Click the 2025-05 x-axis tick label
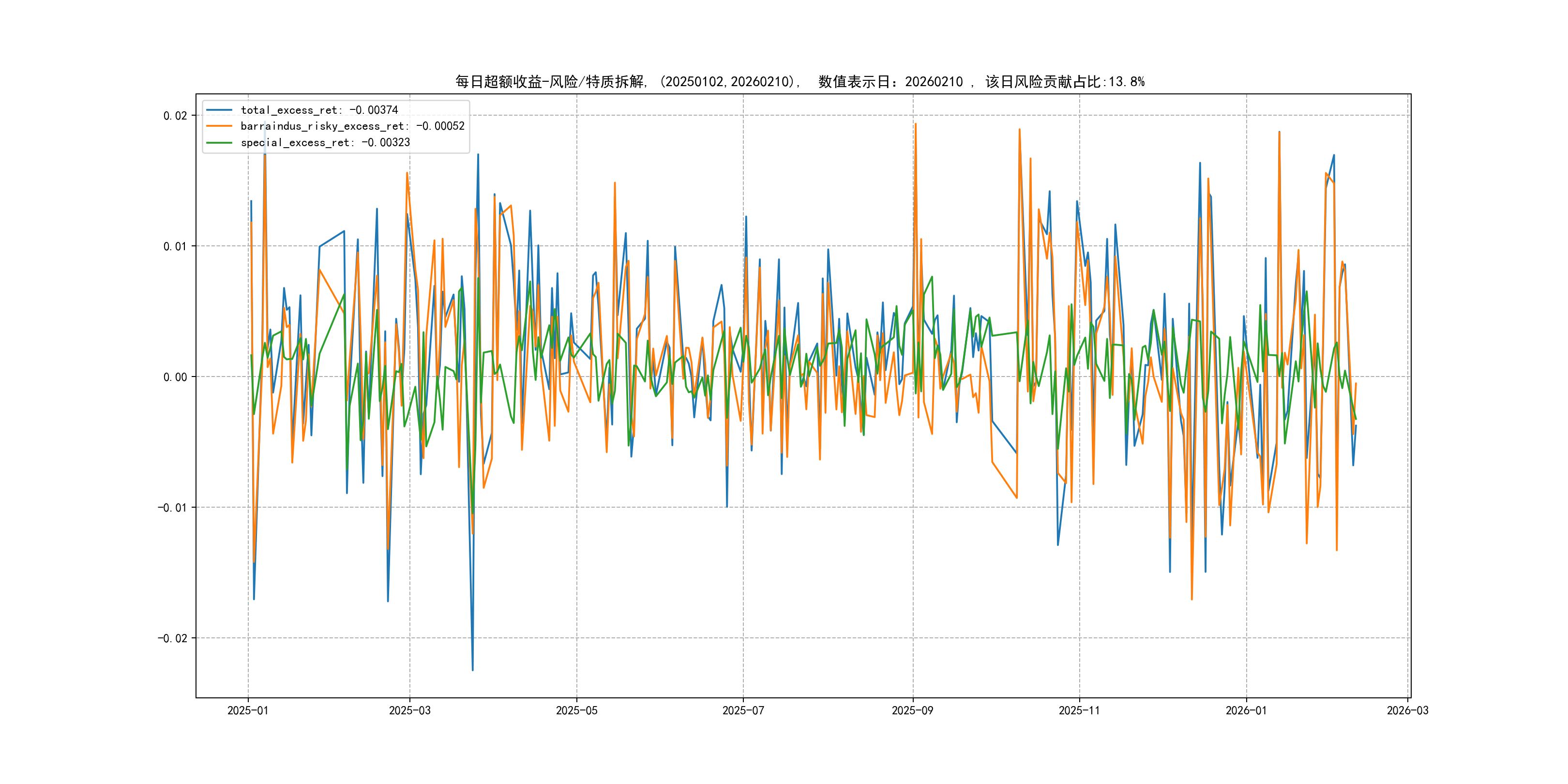This screenshot has height=784, width=1568. [576, 710]
